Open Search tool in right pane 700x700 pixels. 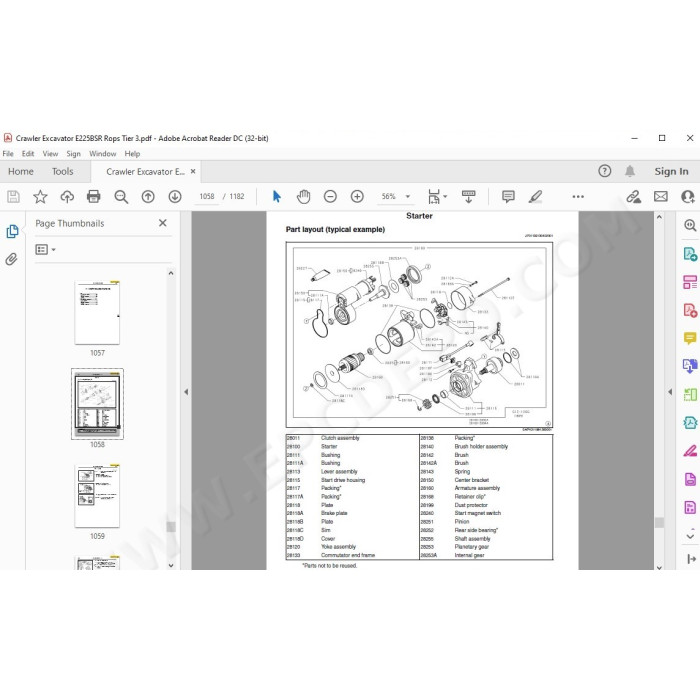tap(690, 225)
